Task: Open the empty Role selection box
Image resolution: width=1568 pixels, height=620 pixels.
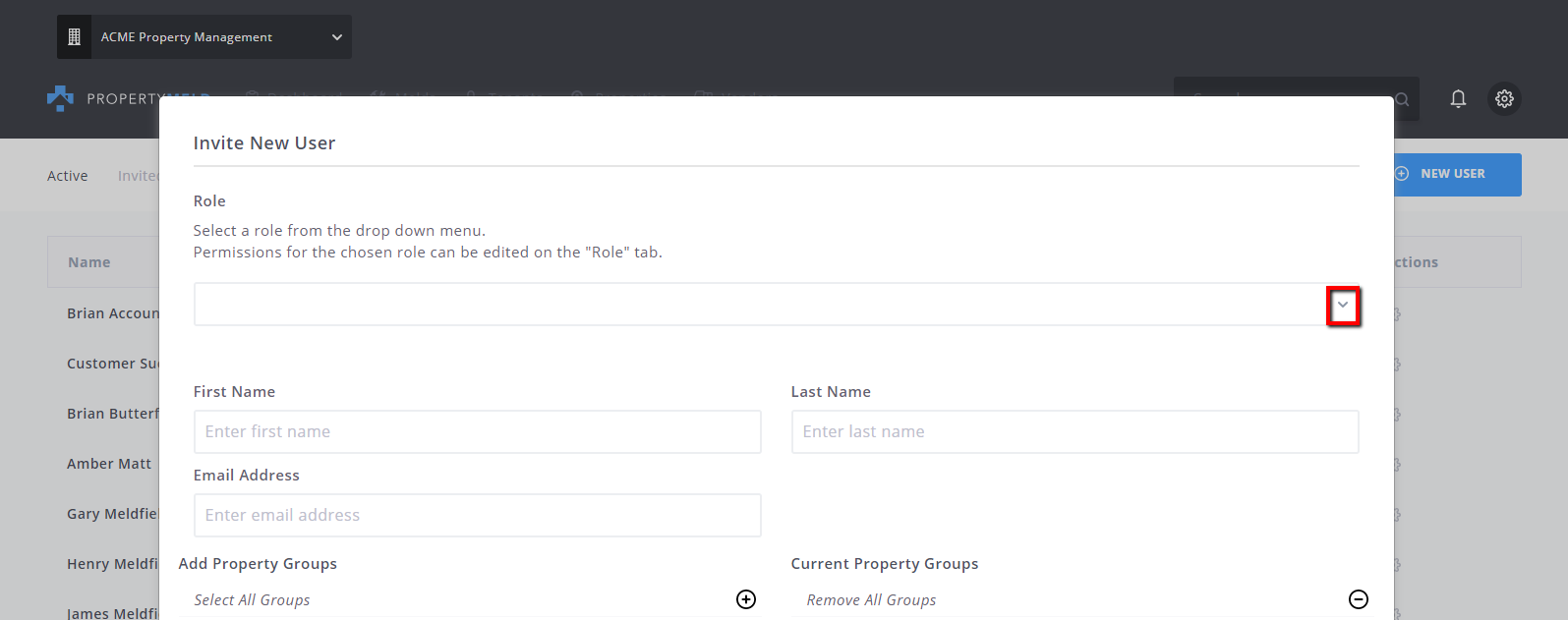Action: pyautogui.click(x=777, y=305)
